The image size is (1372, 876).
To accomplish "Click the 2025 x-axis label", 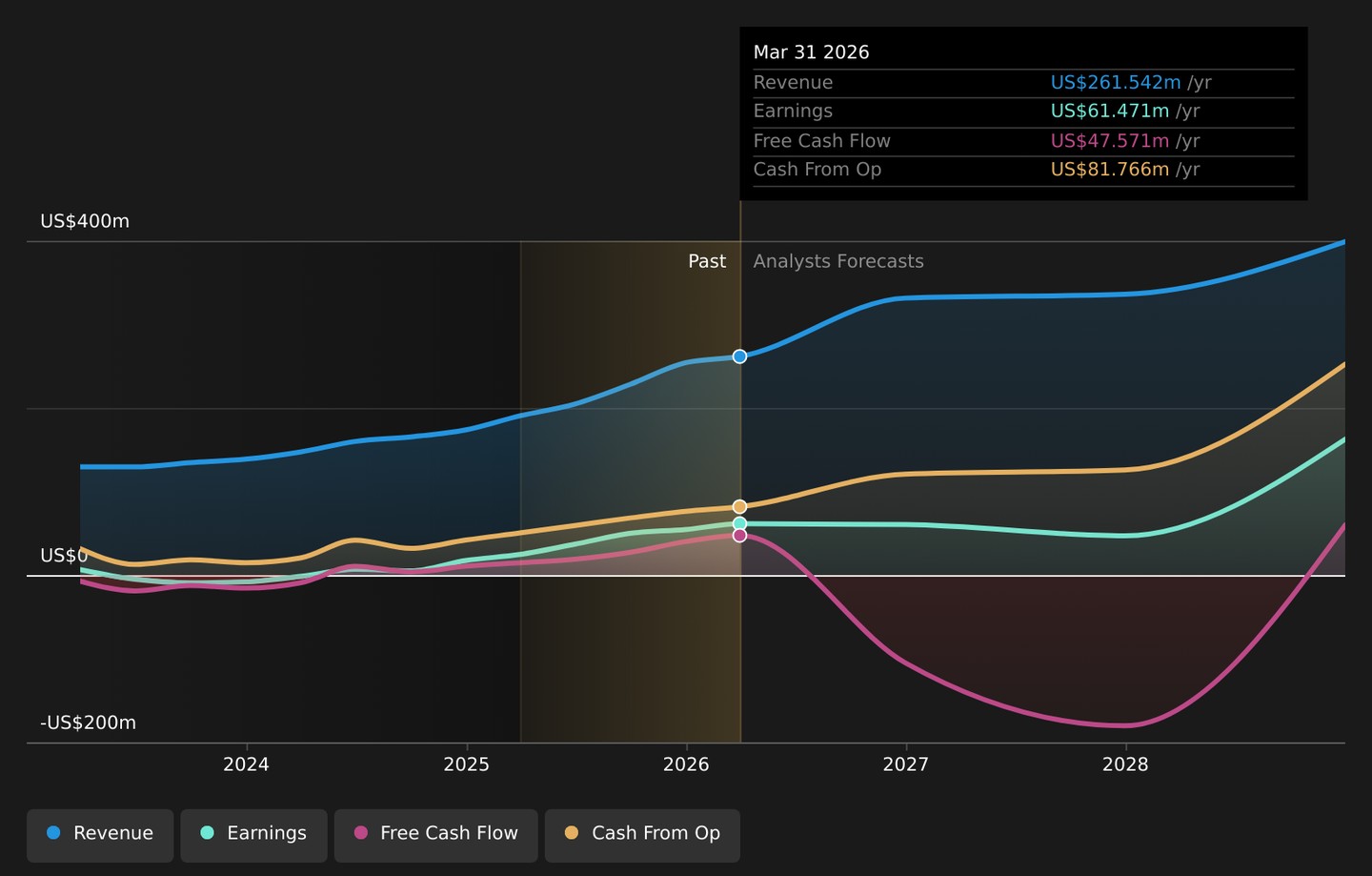I will [466, 764].
